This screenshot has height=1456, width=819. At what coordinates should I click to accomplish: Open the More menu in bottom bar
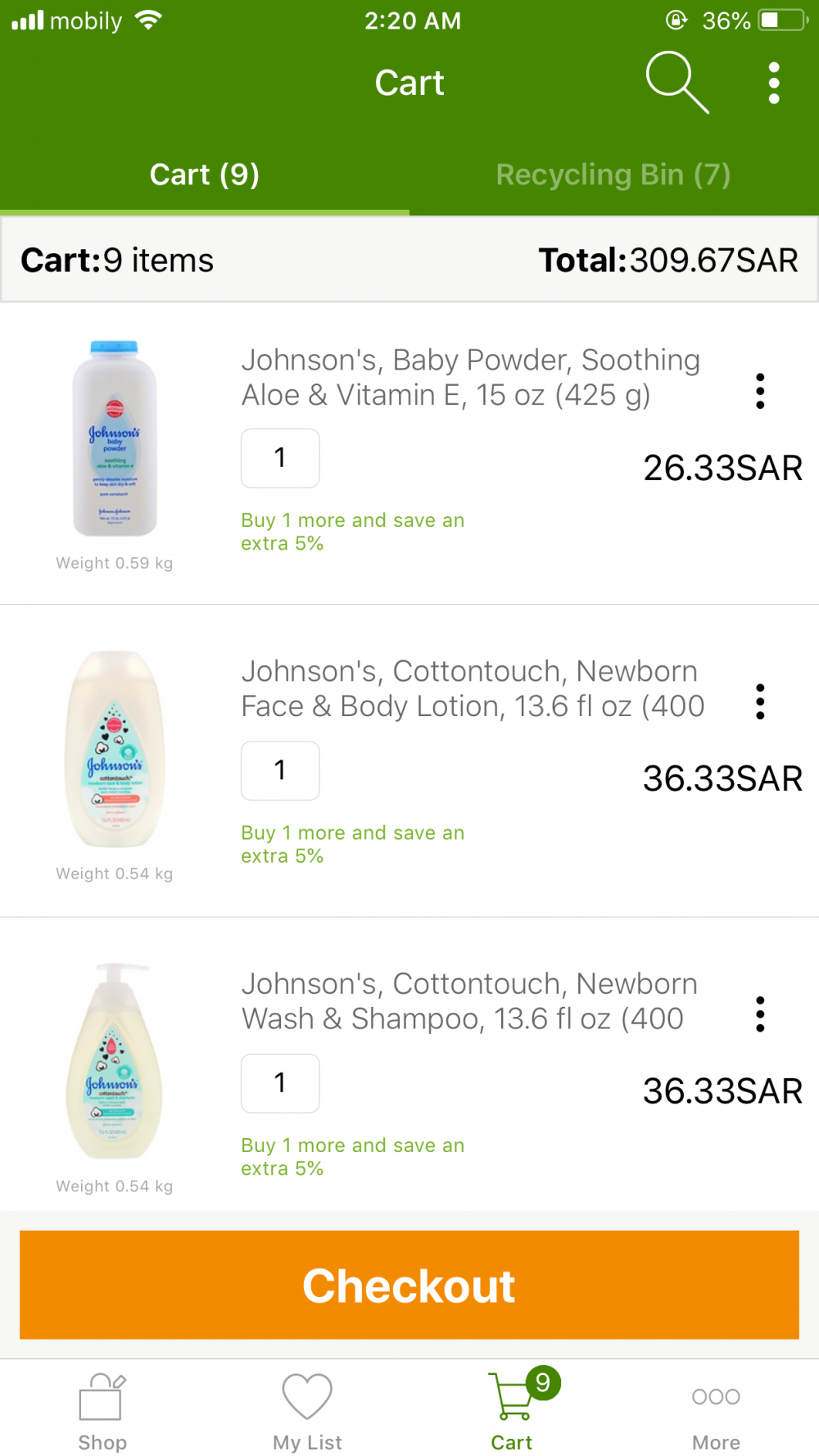coord(716,1411)
